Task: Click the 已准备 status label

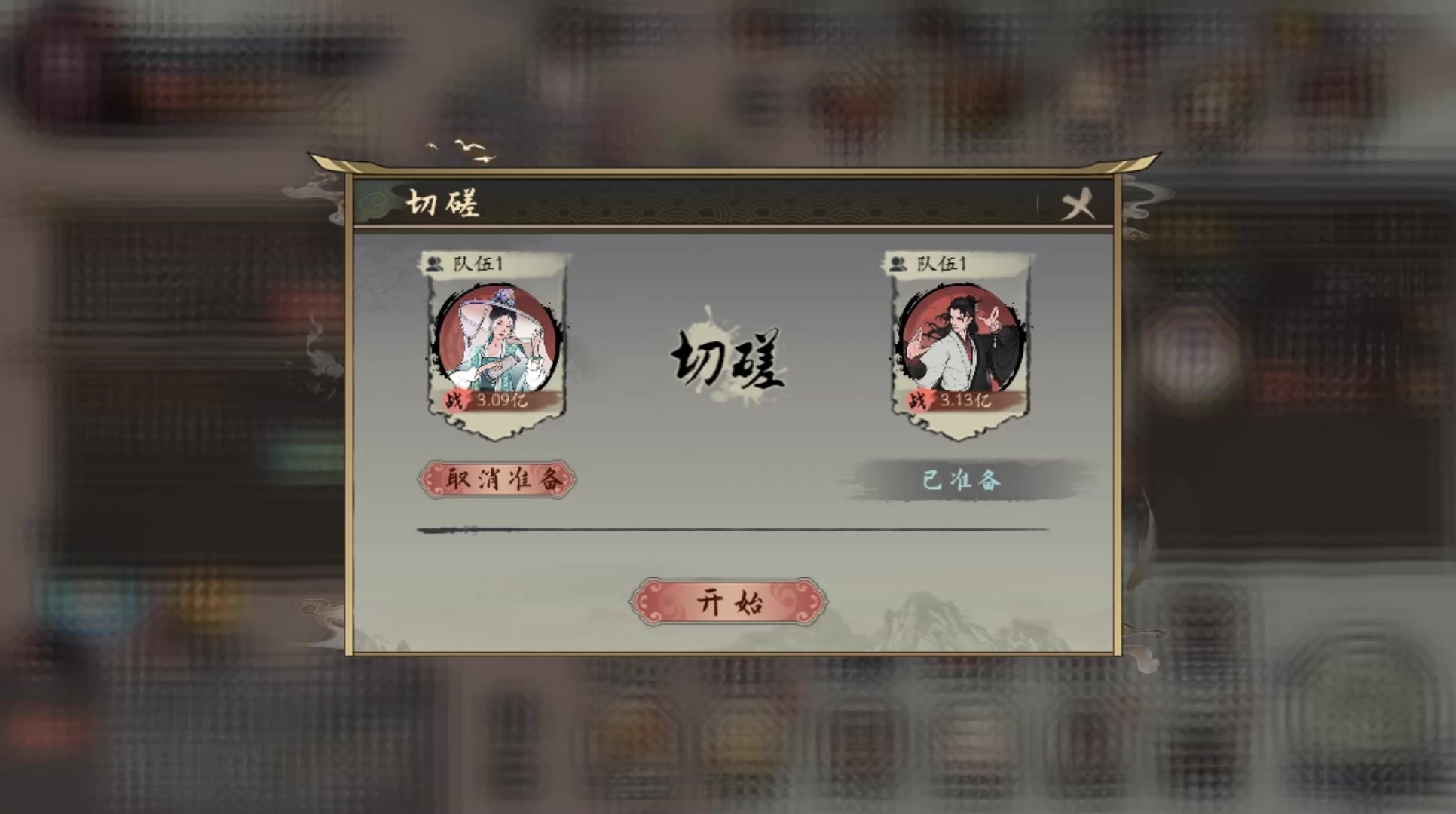Action: point(962,480)
